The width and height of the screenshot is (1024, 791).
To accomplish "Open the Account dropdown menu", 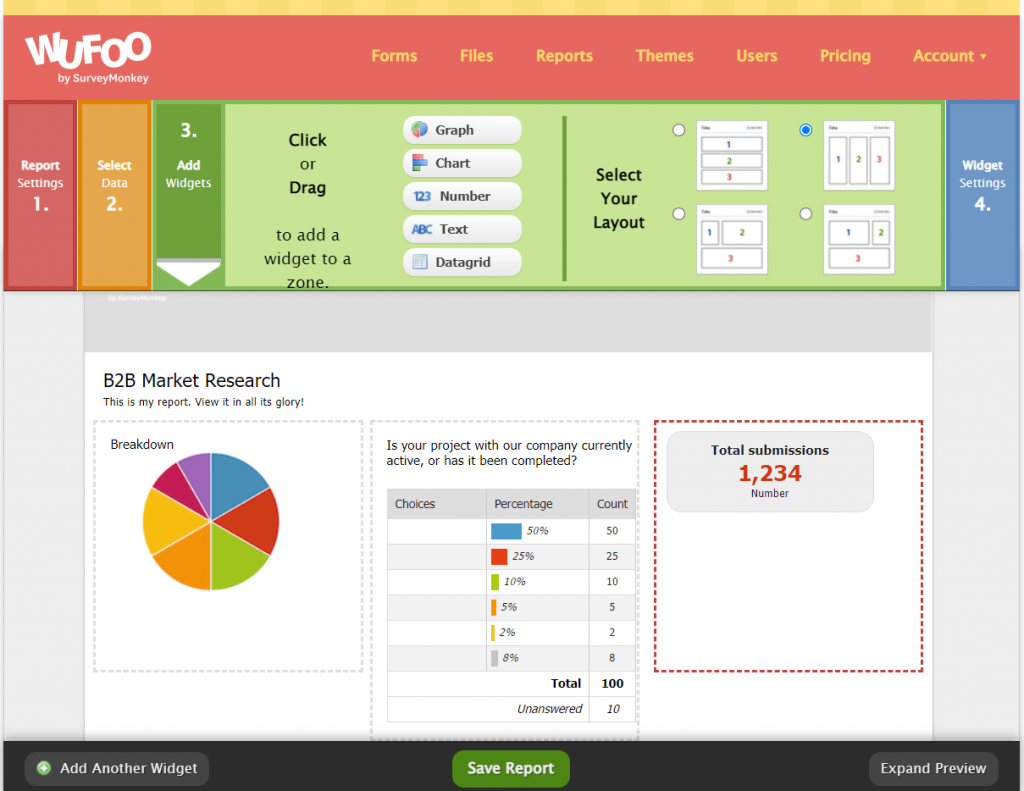I will point(948,56).
